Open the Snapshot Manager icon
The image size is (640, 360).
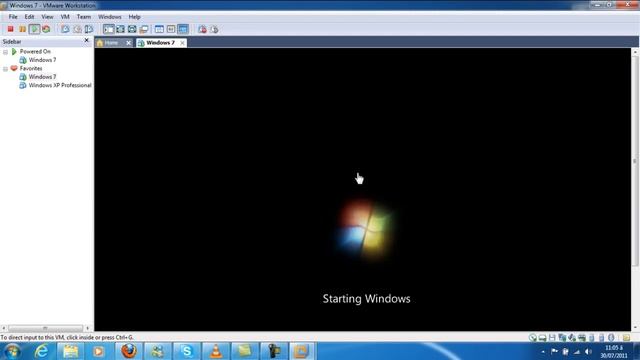tap(89, 29)
